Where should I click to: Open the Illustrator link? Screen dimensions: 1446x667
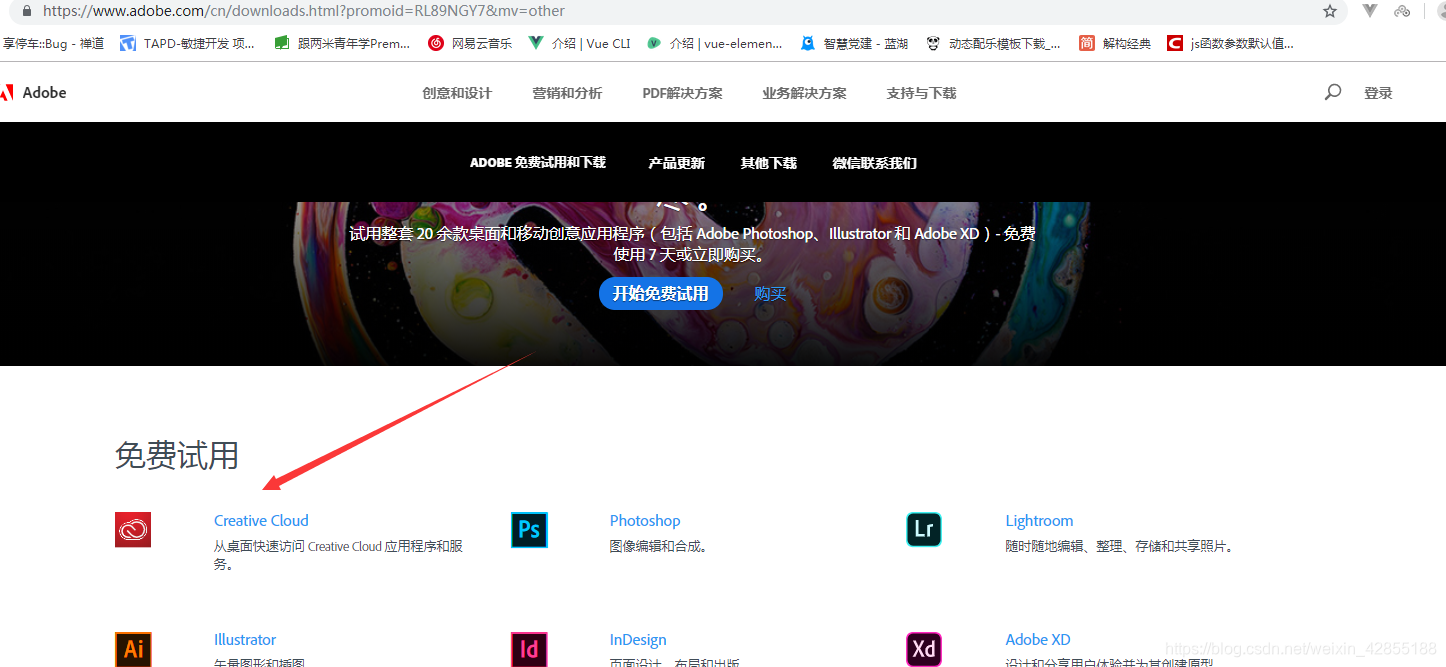245,639
